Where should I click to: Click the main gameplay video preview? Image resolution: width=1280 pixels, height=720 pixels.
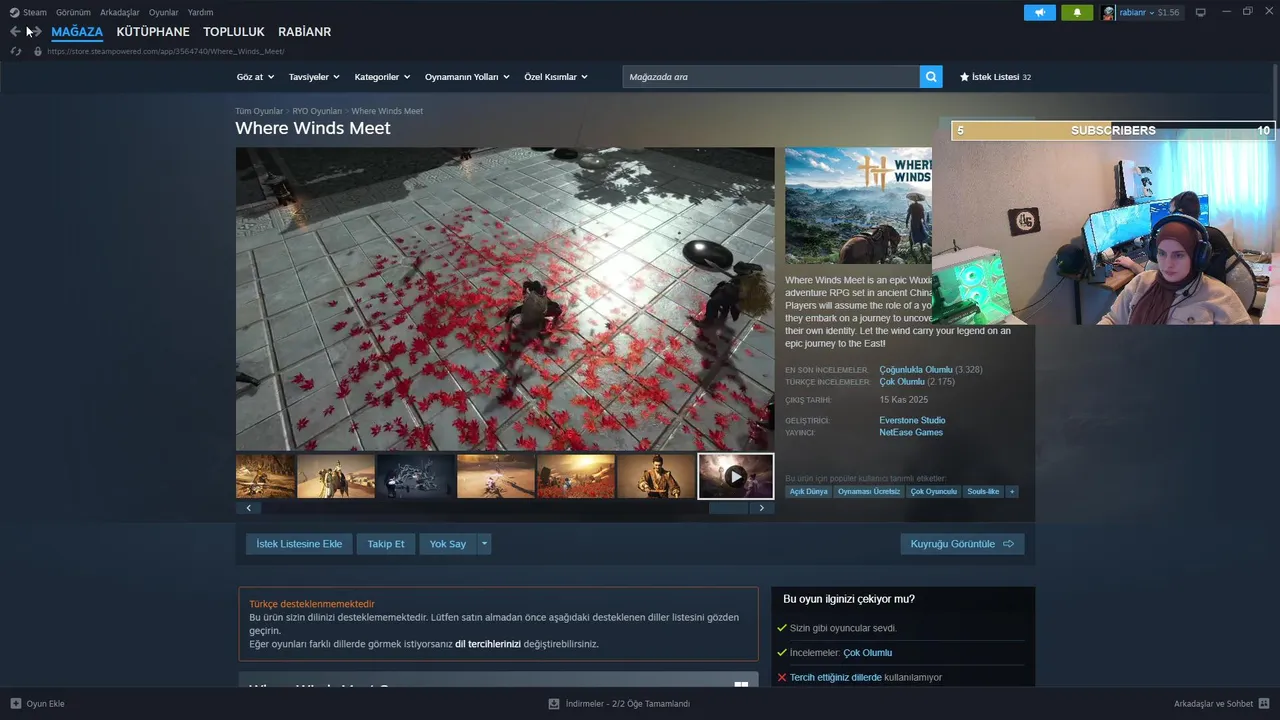click(505, 299)
